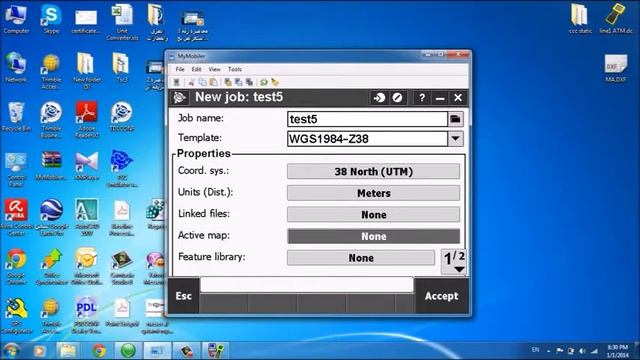Open Windows Explorer from the taskbar
Viewport: 640px width, 360px height.
(68, 350)
